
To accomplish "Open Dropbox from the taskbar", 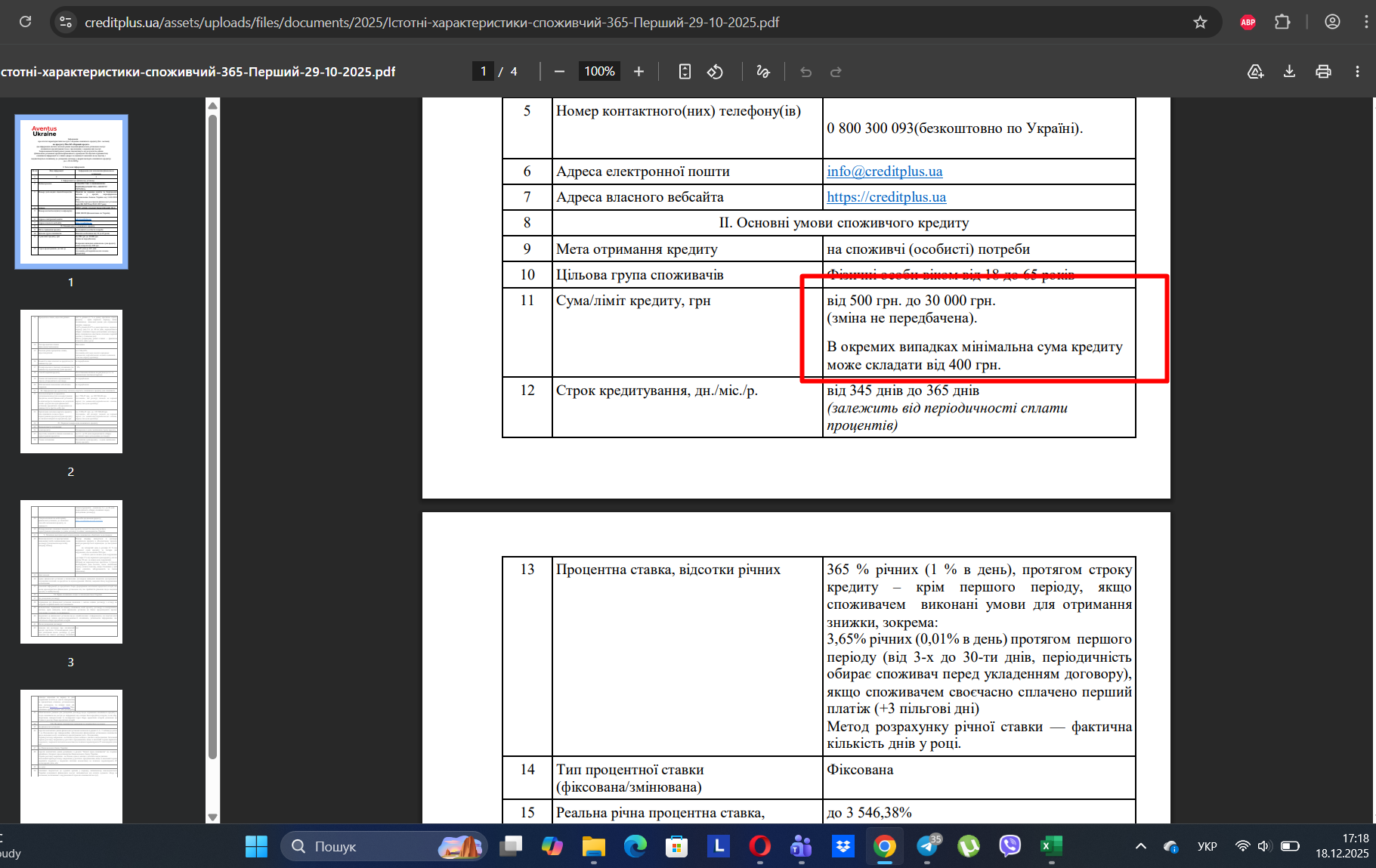I will (x=843, y=846).
